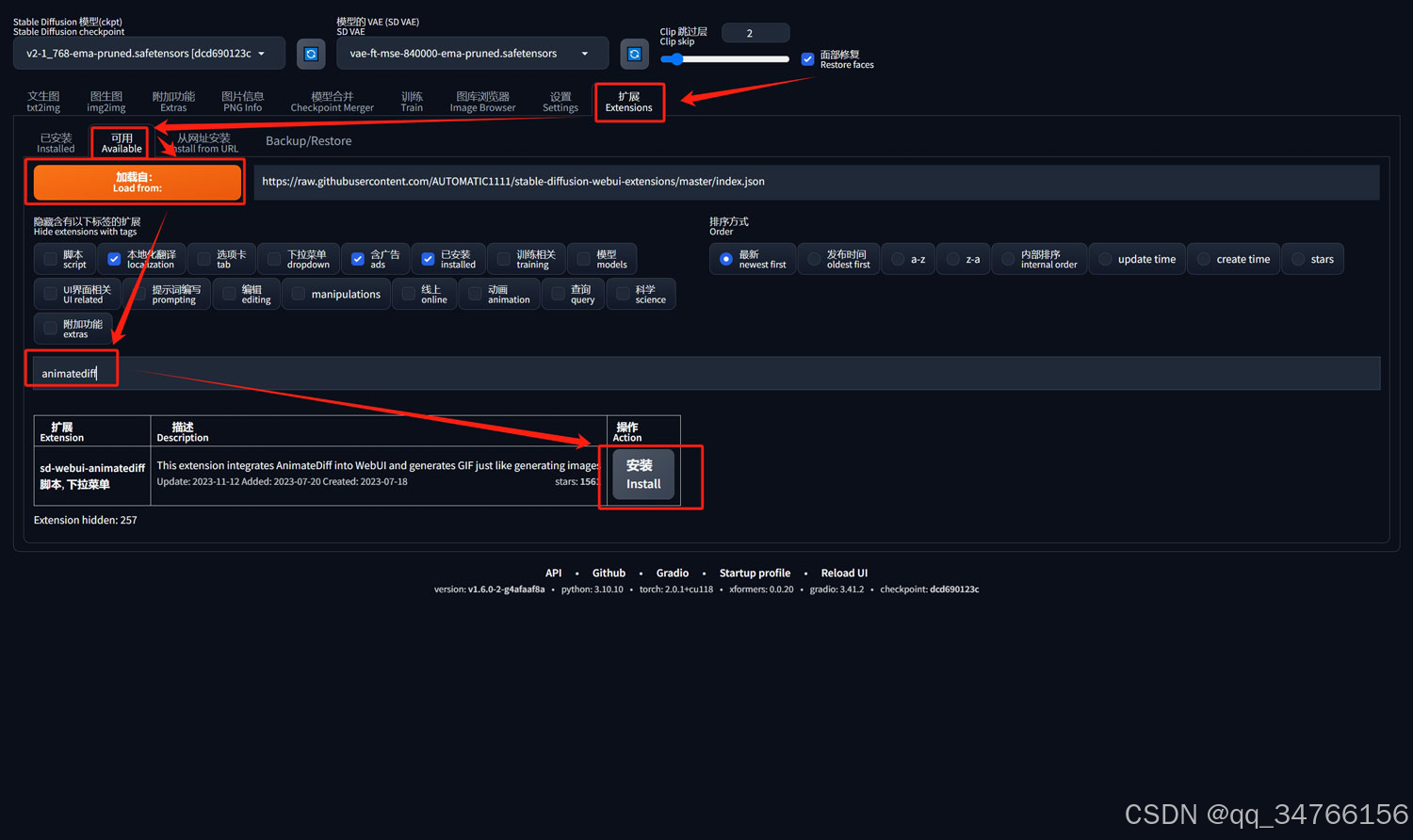The image size is (1413, 840).
Task: Refresh the SD VAE list
Action: 635,54
